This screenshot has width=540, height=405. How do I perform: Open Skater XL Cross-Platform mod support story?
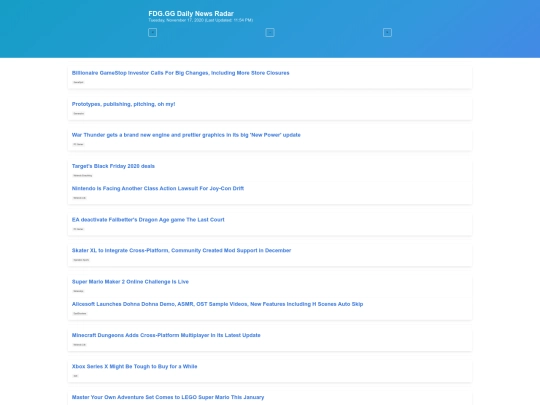(x=181, y=250)
